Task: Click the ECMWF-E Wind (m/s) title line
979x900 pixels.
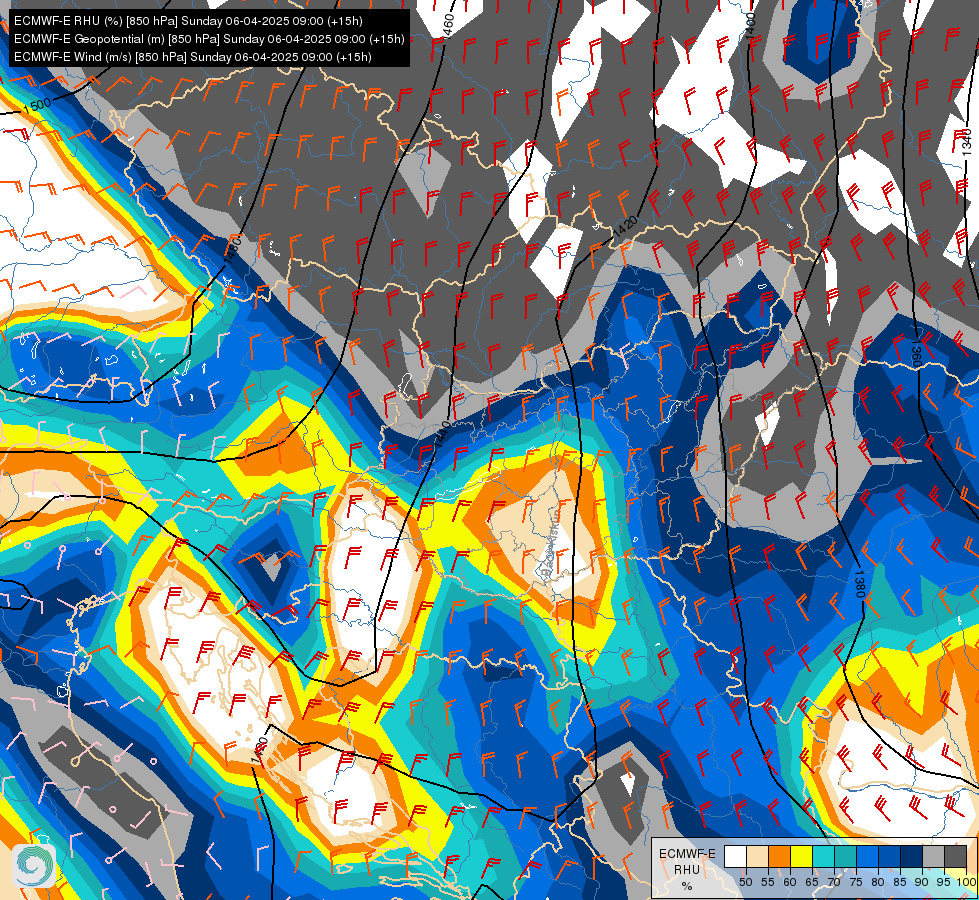Action: [x=193, y=57]
